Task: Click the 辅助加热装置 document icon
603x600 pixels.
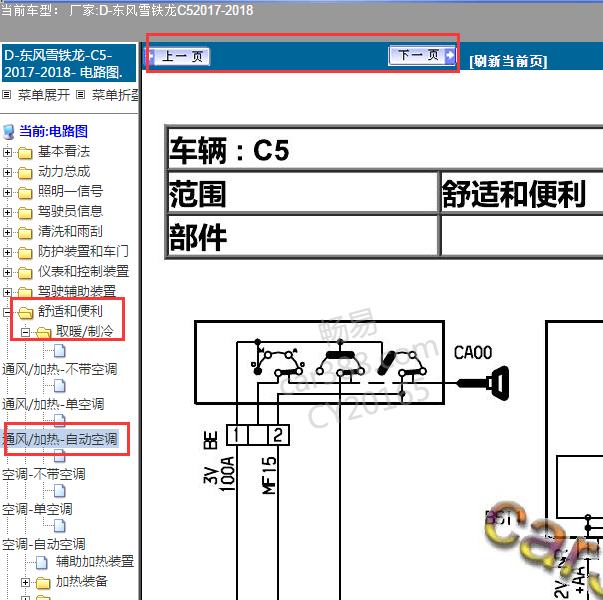Action: pyautogui.click(x=42, y=563)
